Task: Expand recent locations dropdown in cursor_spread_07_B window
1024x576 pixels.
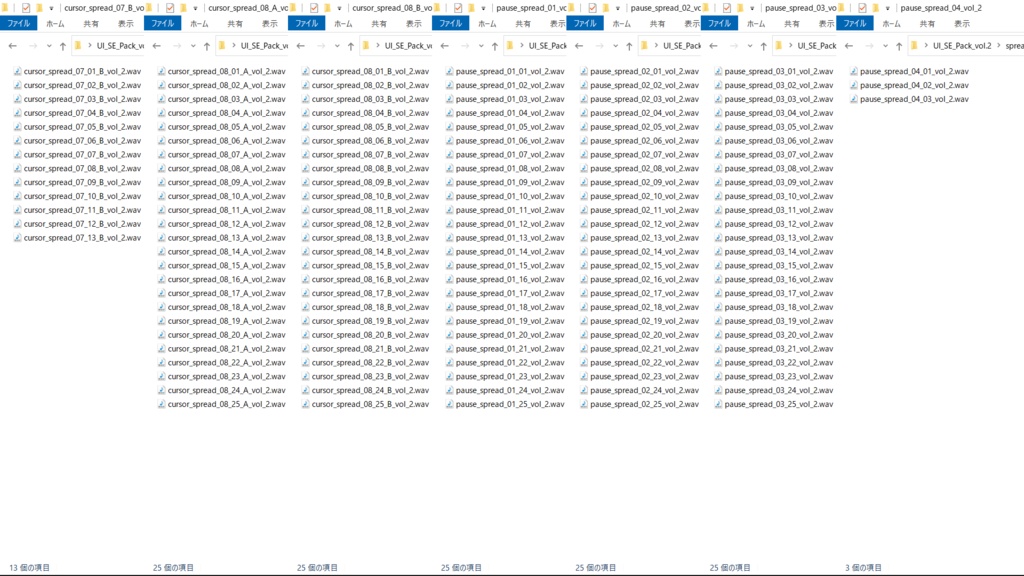Action: coord(49,46)
